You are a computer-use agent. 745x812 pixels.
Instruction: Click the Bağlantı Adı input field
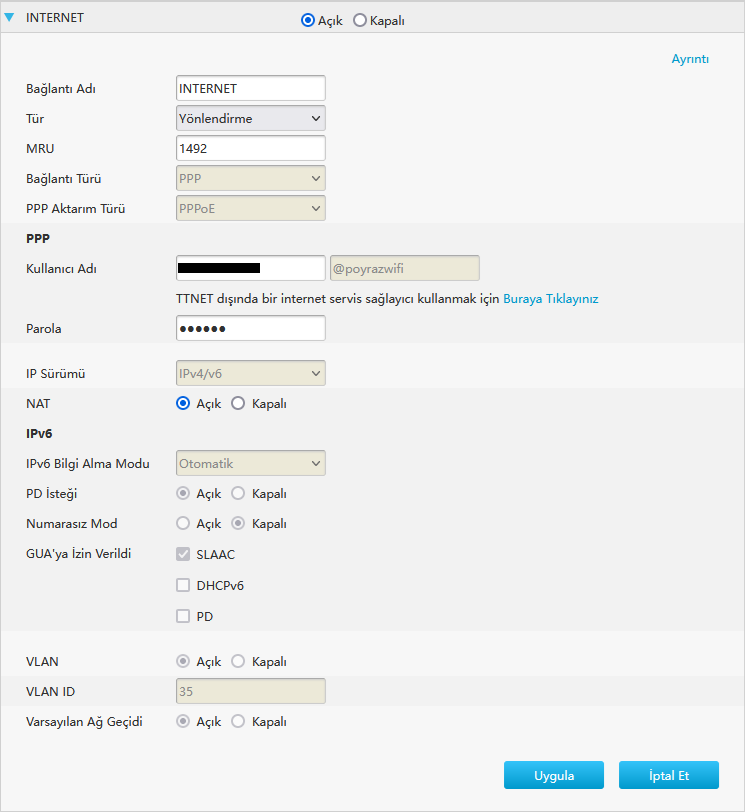click(x=251, y=88)
